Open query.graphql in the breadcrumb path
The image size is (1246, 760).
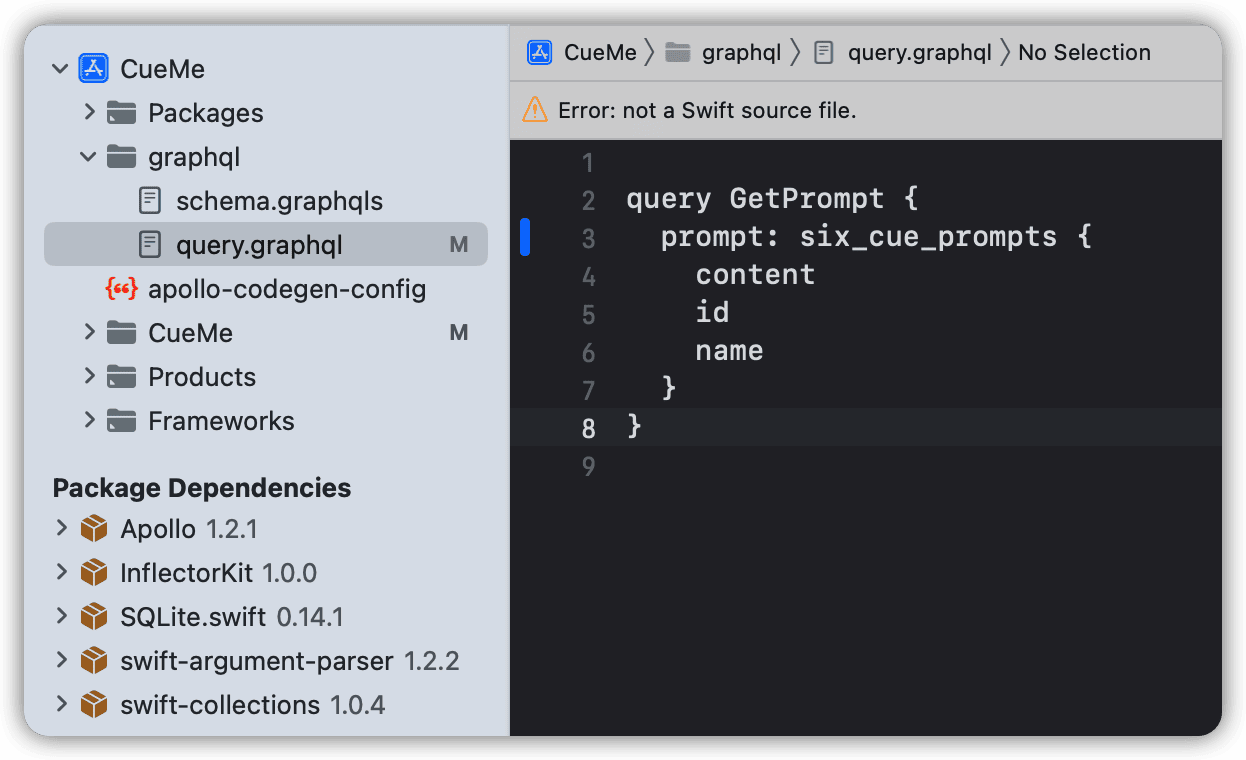tap(920, 53)
